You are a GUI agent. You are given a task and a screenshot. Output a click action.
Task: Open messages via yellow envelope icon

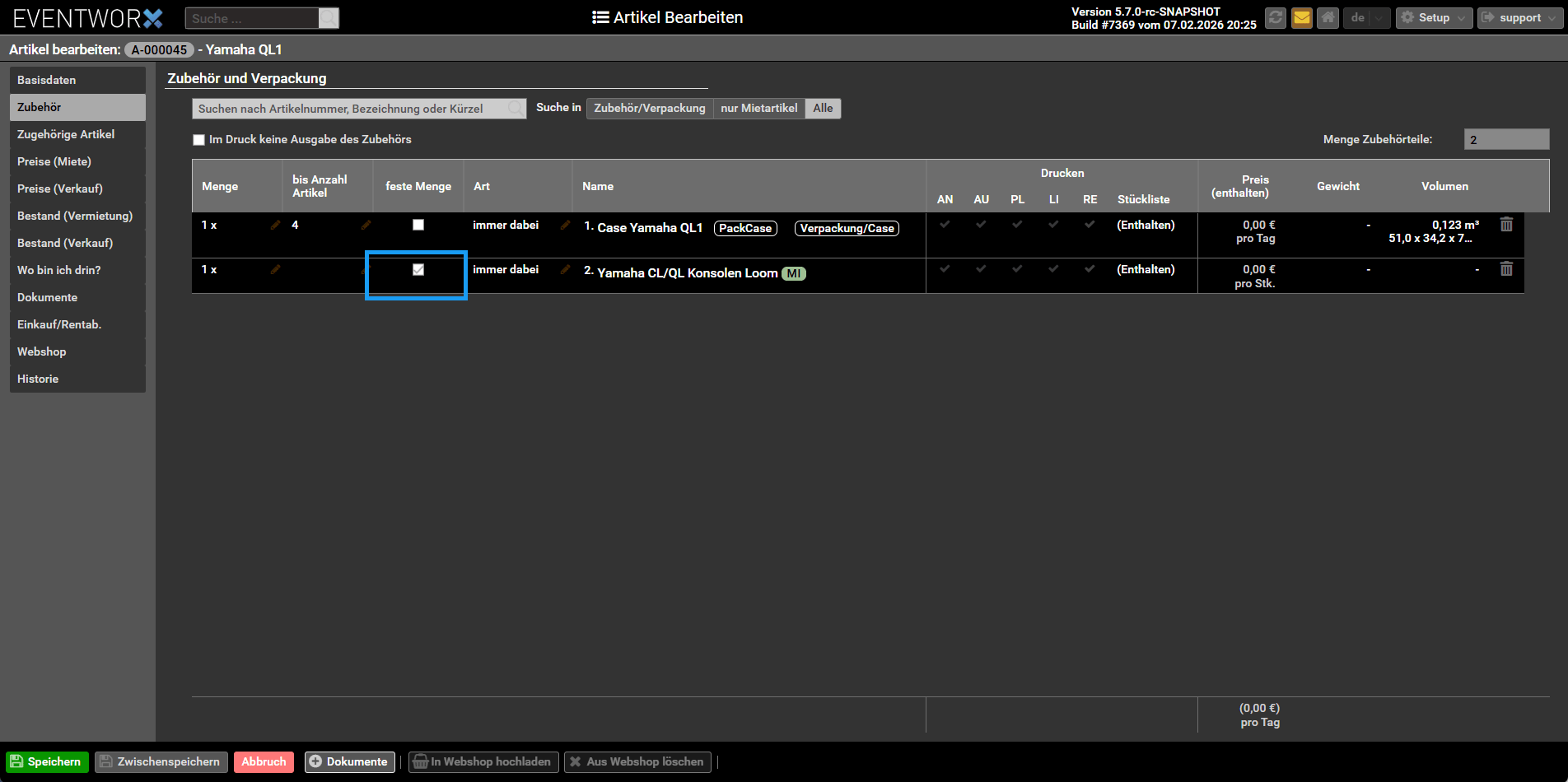pos(1301,18)
